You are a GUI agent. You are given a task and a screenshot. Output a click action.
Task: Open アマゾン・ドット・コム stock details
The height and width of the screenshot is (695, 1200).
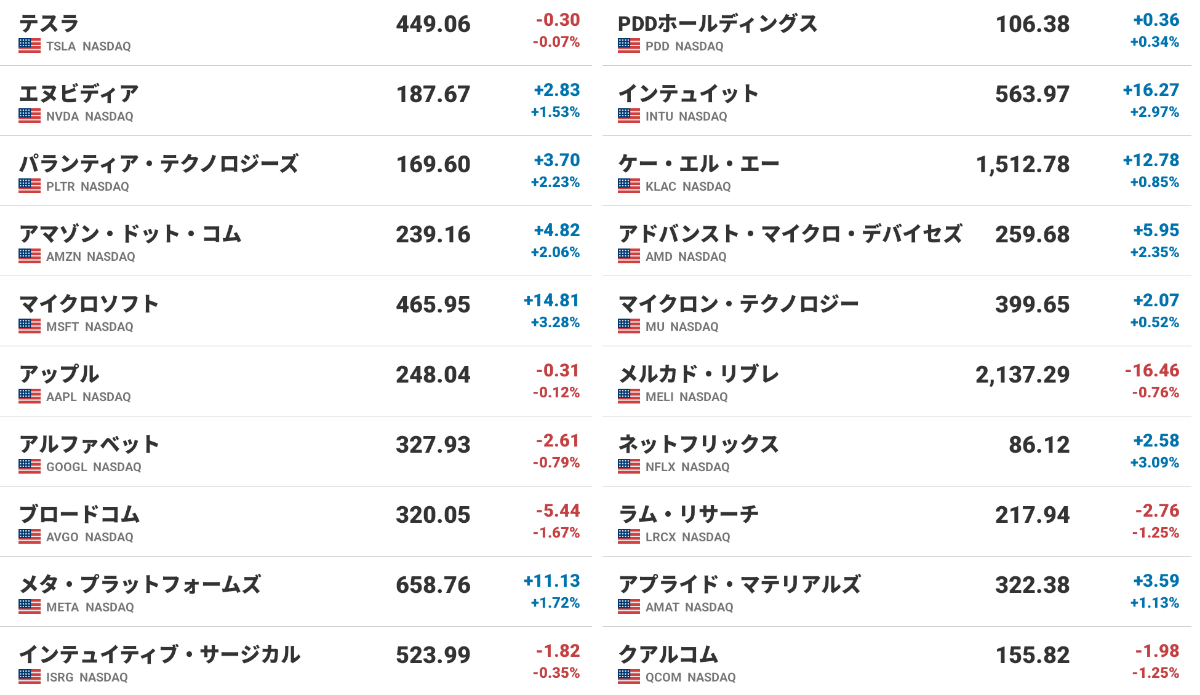tap(130, 233)
